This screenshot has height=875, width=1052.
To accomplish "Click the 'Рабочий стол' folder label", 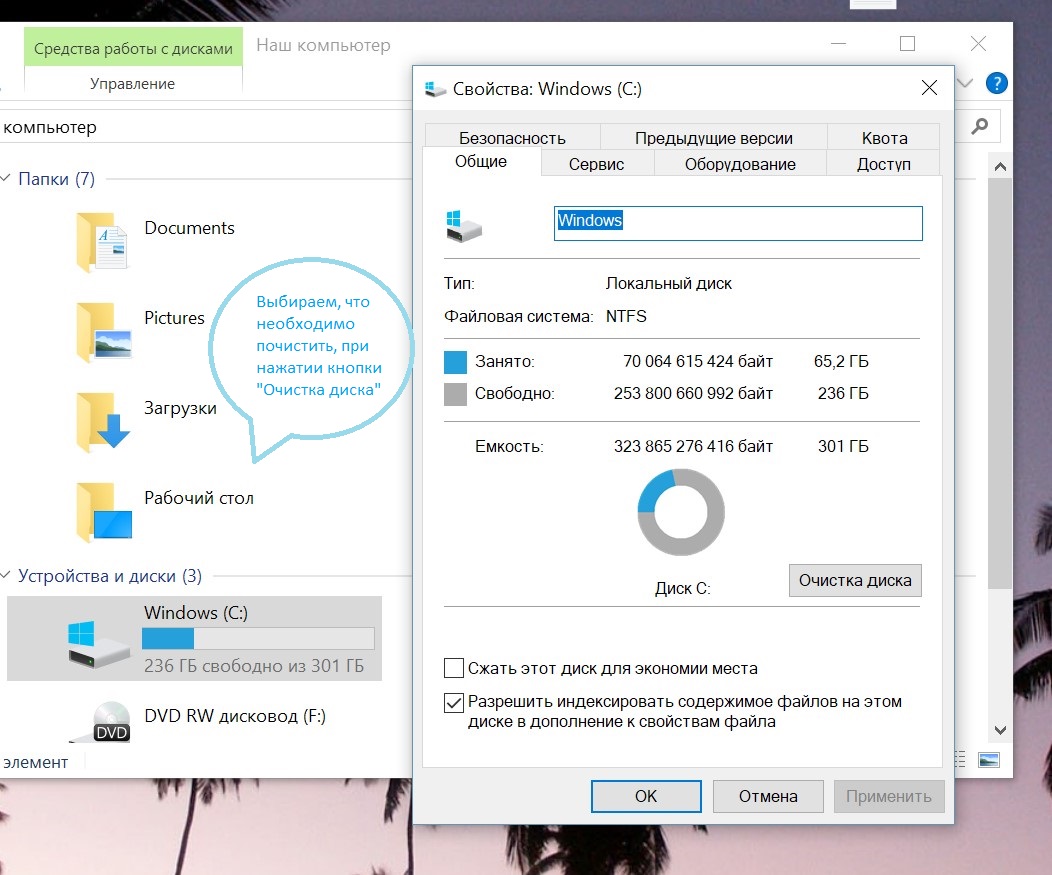I will 199,498.
